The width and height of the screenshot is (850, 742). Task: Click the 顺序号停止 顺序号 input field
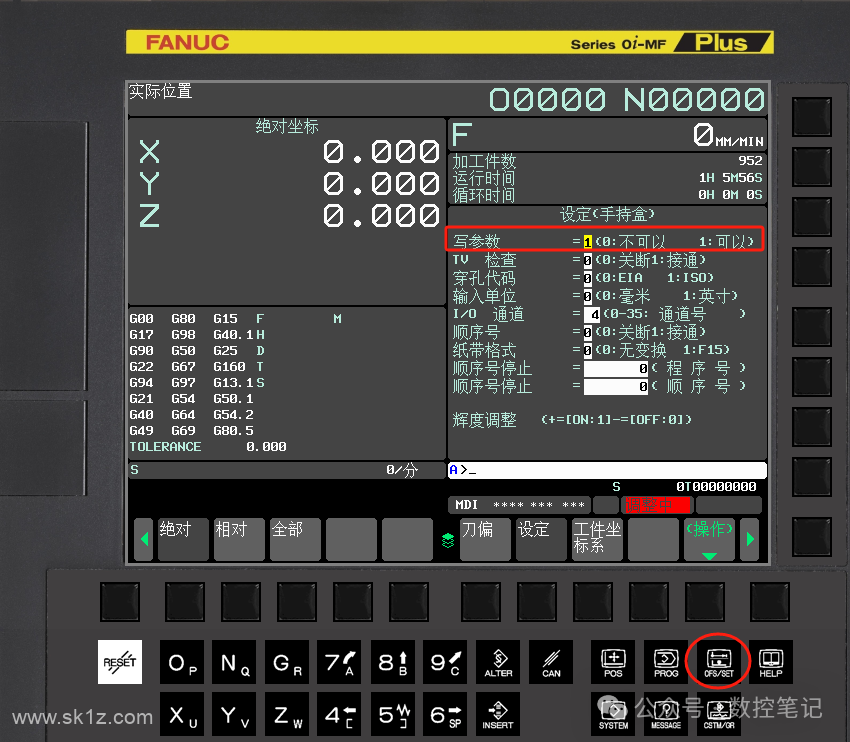click(x=616, y=386)
